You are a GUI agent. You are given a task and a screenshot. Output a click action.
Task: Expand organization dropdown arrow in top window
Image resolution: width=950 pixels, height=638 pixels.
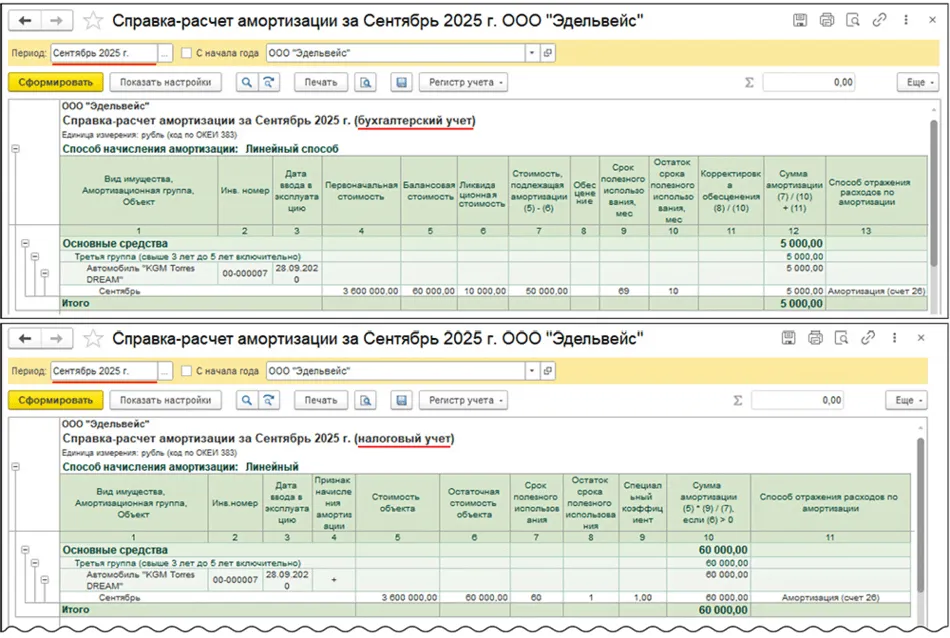(x=532, y=53)
